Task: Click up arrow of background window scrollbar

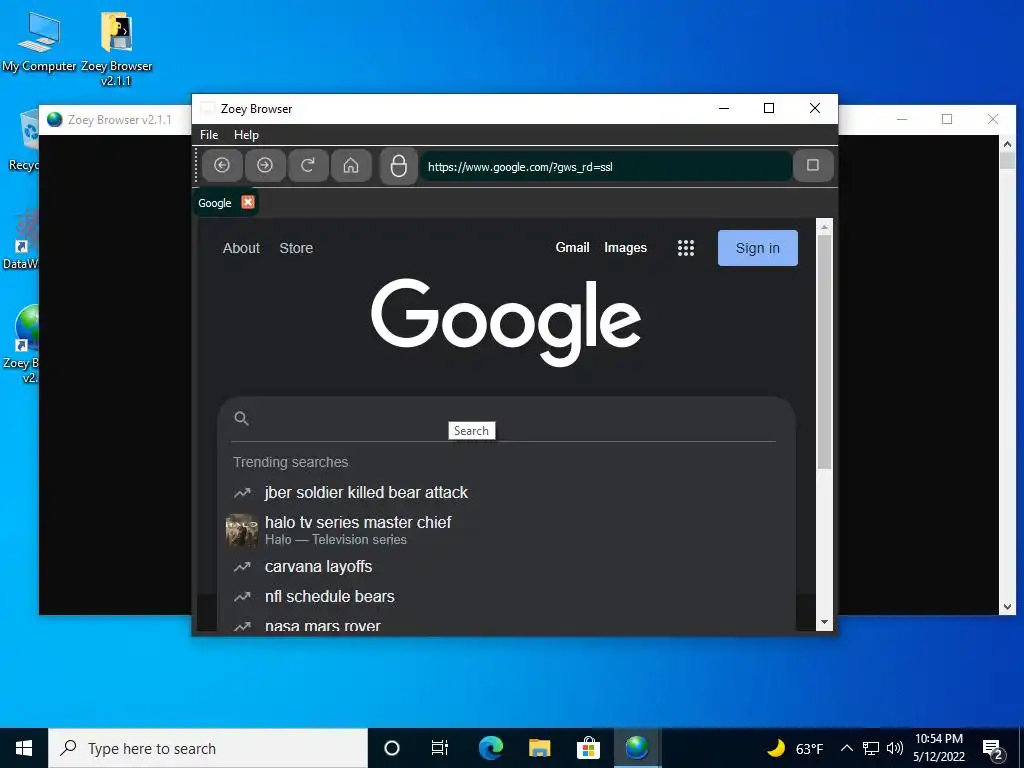Action: (x=1007, y=144)
